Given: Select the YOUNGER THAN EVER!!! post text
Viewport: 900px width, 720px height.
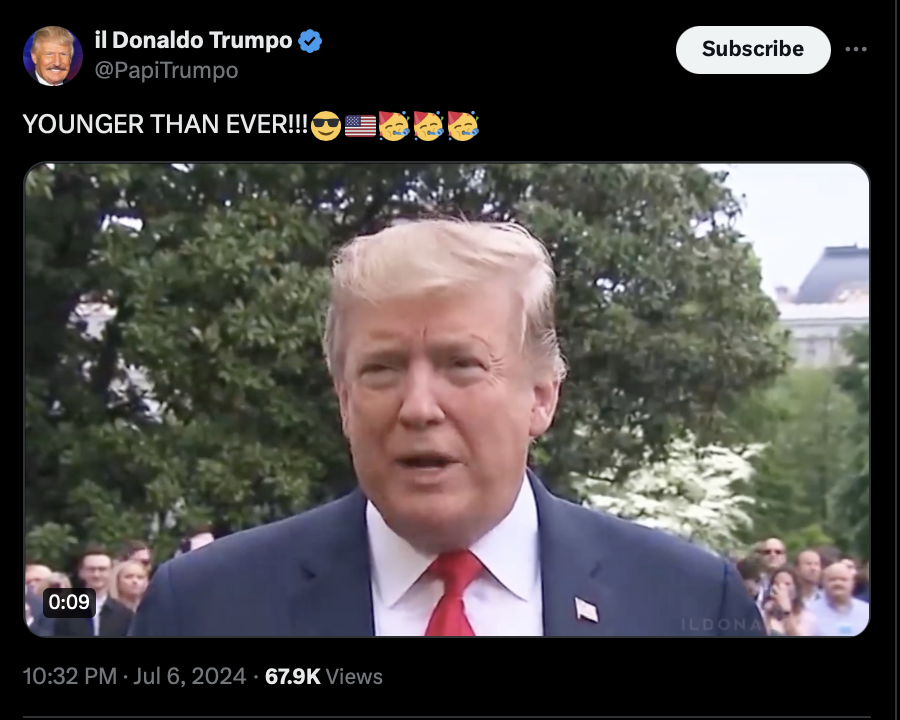Looking at the screenshot, I should (165, 124).
